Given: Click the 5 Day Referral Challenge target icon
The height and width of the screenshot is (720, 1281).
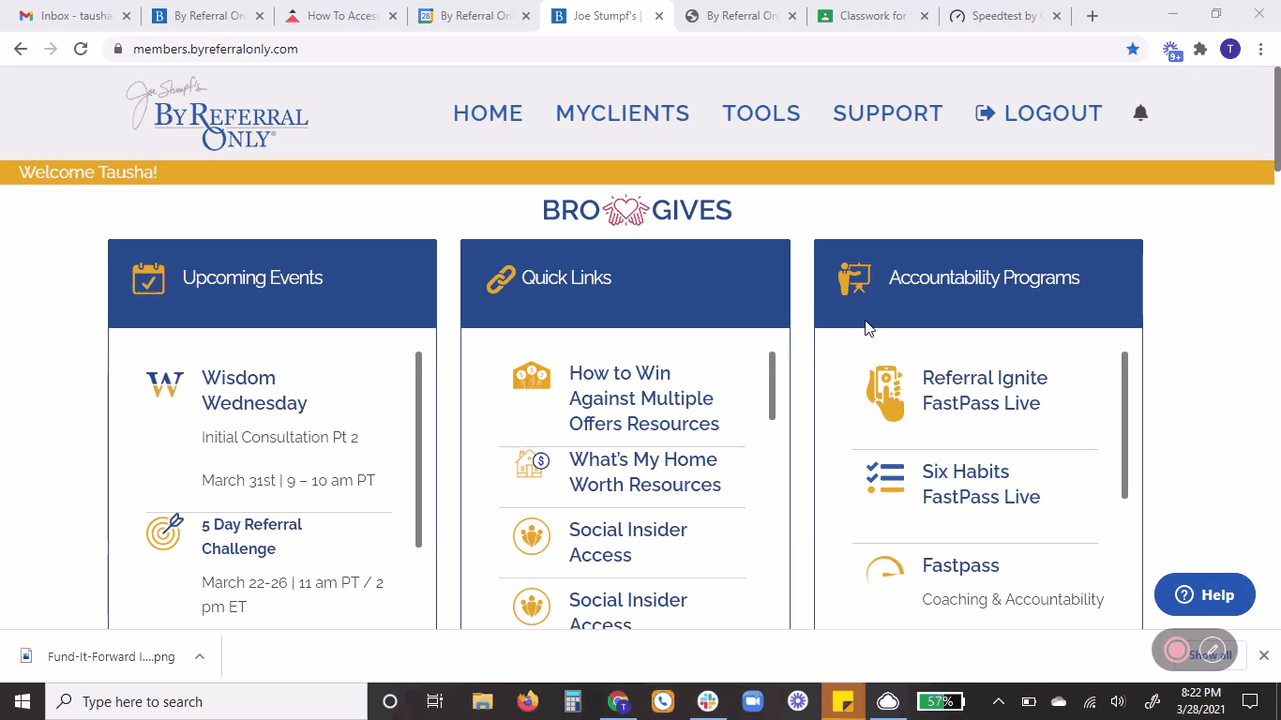Looking at the screenshot, I should (x=165, y=532).
